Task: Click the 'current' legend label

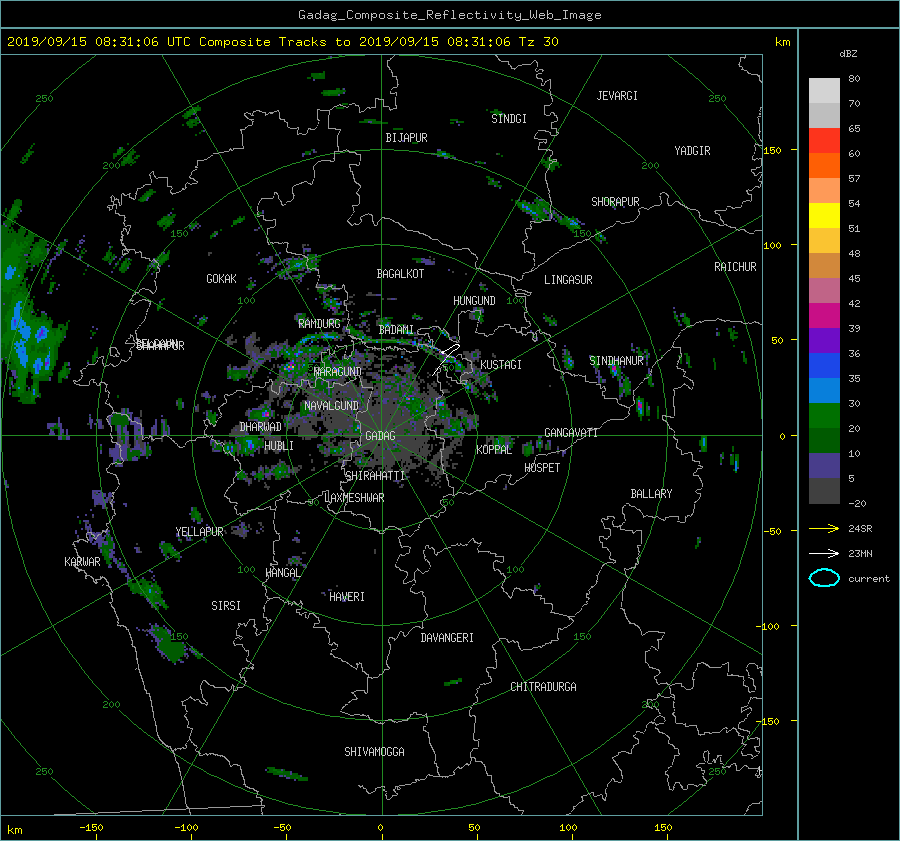Action: tap(868, 579)
